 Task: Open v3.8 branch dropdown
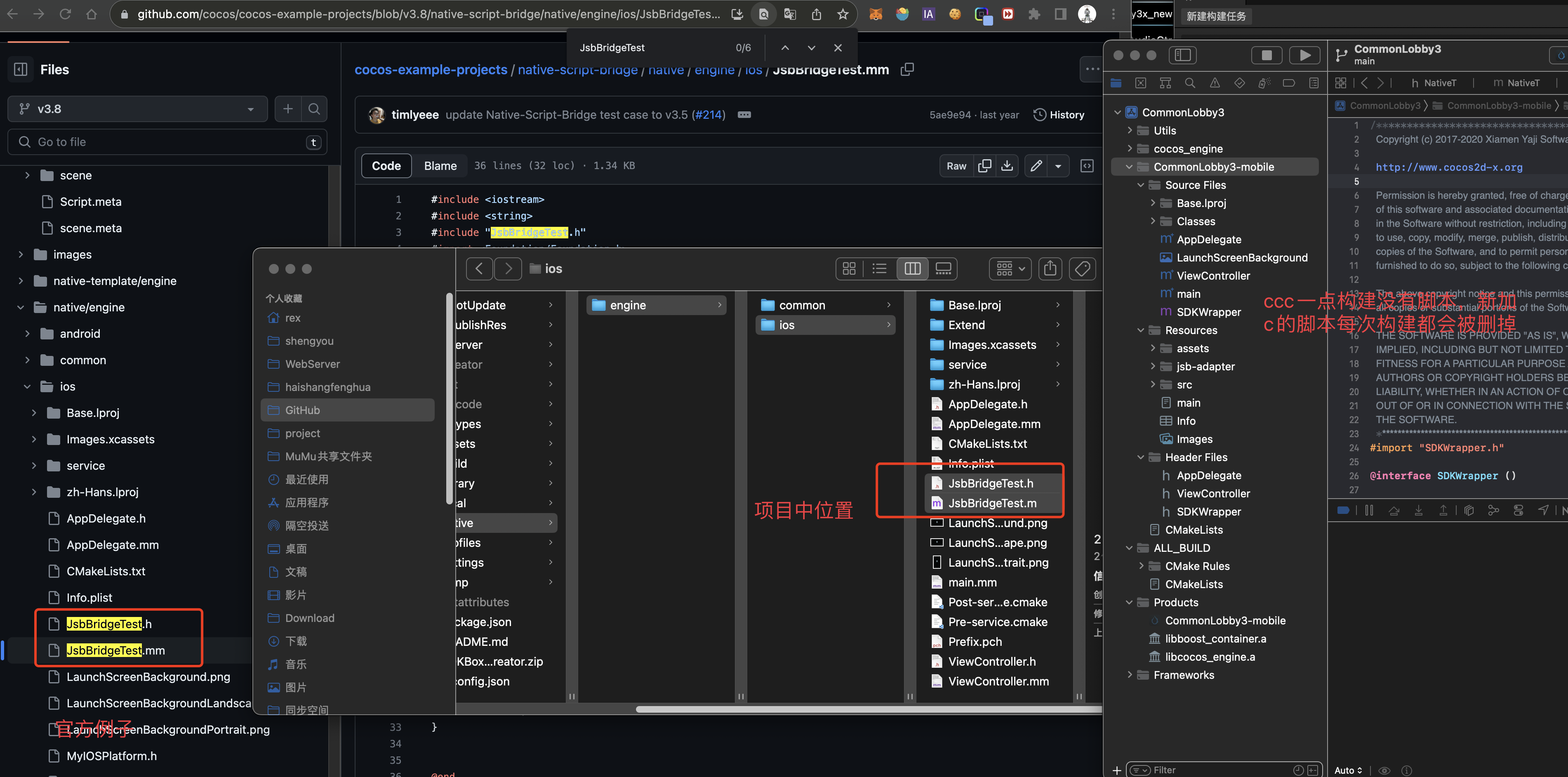[138, 109]
